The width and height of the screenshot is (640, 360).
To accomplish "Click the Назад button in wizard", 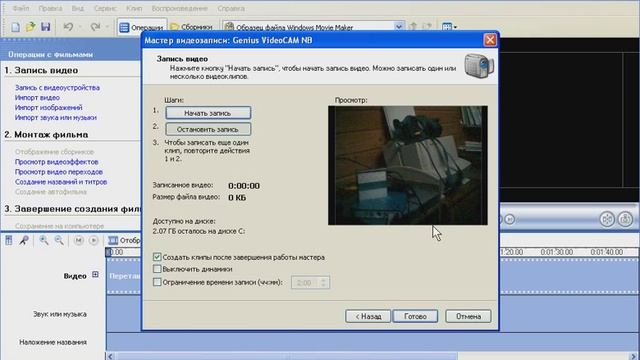I will pos(368,316).
